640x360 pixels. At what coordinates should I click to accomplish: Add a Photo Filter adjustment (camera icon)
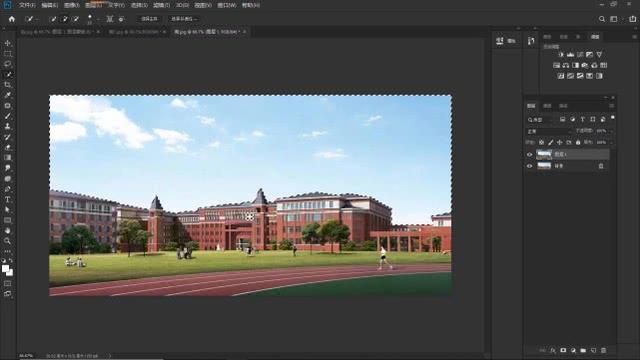click(585, 65)
